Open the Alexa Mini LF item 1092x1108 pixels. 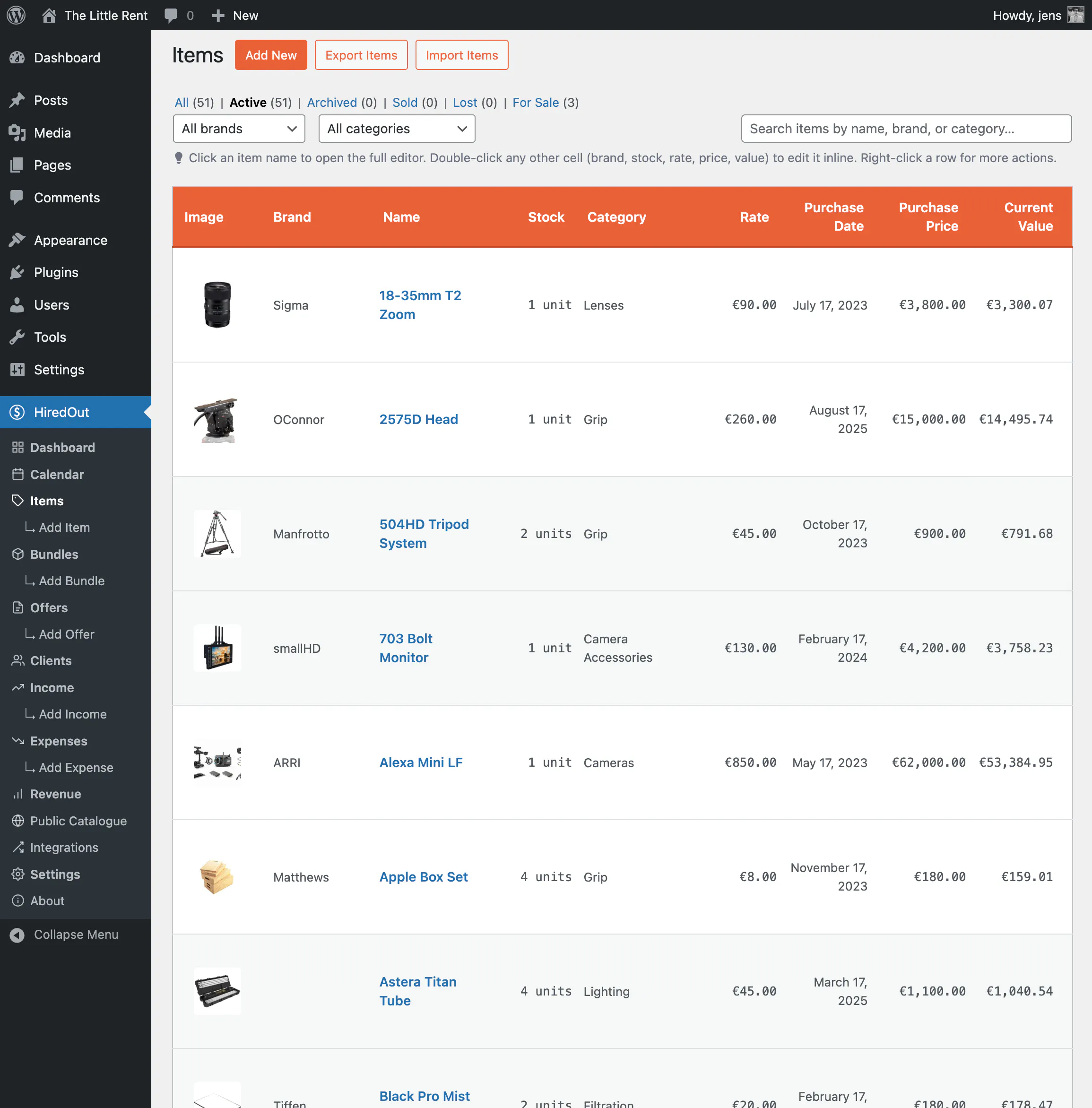point(421,762)
